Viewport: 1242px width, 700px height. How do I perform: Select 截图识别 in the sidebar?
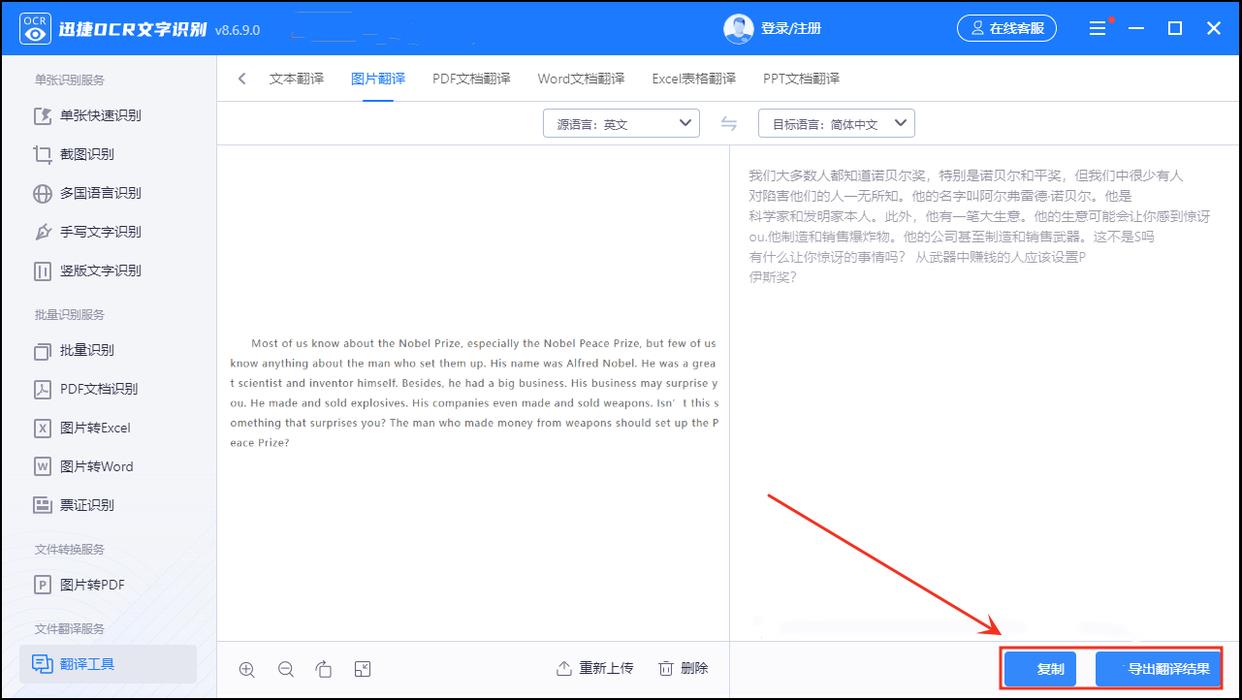pos(87,154)
